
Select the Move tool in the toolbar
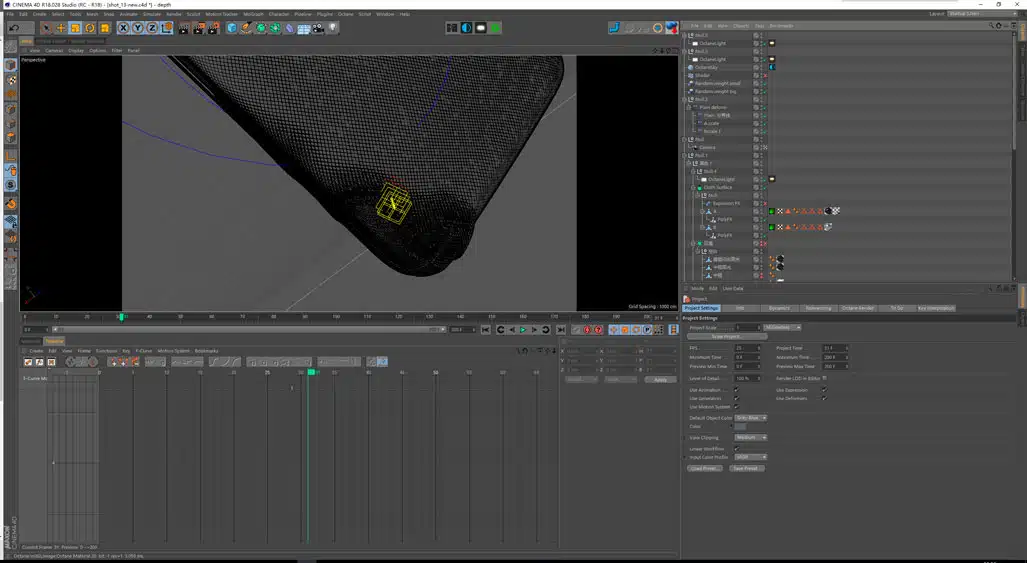[60, 28]
